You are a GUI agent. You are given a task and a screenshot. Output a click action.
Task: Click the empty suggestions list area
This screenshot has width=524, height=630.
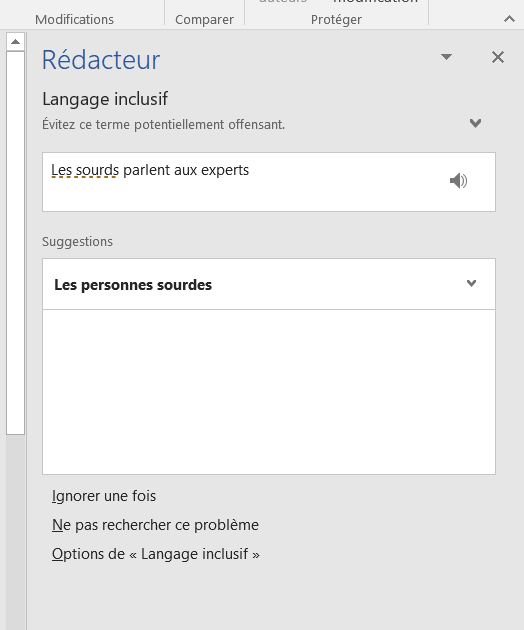point(269,392)
